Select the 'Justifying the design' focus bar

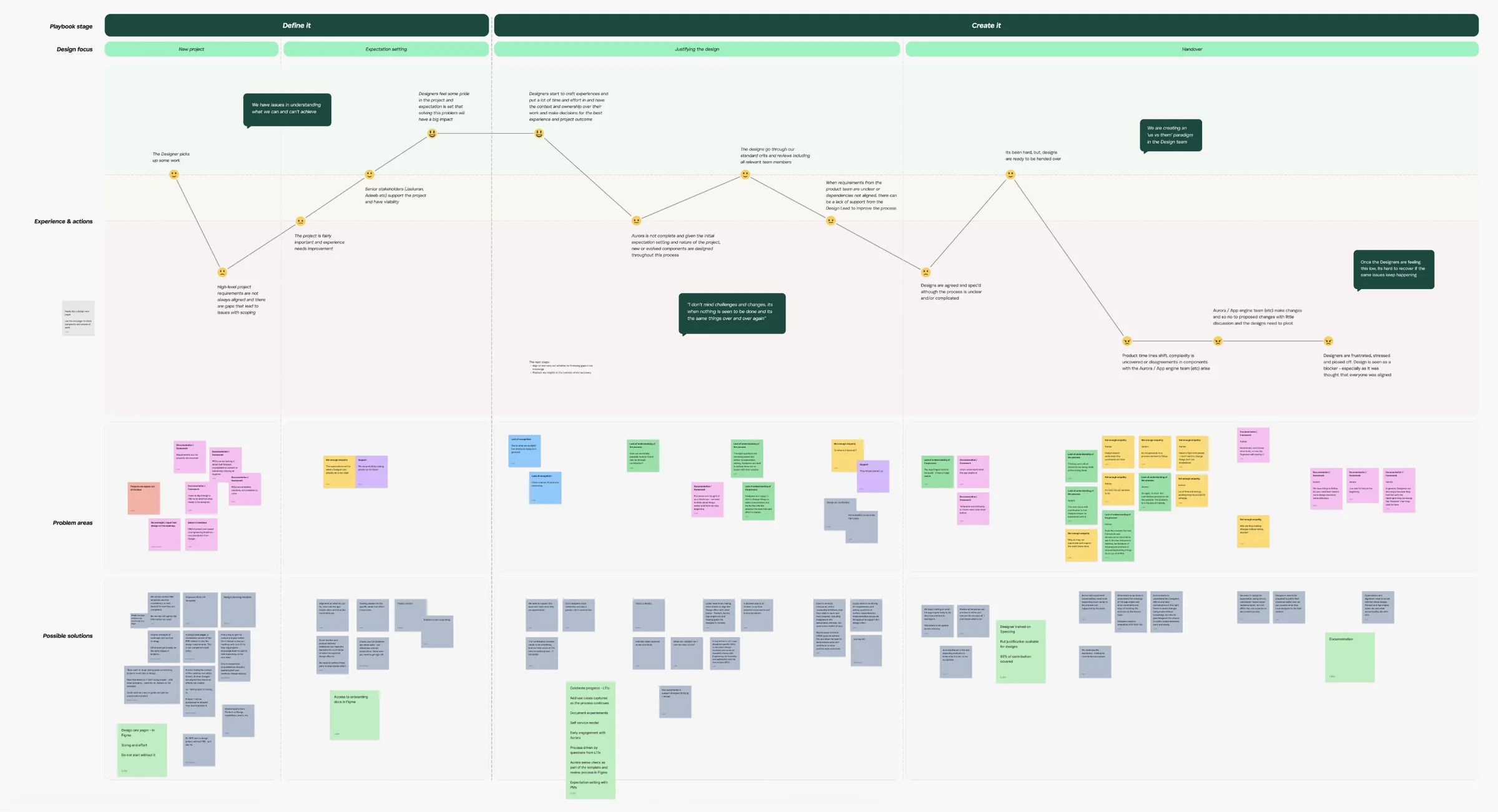click(697, 49)
